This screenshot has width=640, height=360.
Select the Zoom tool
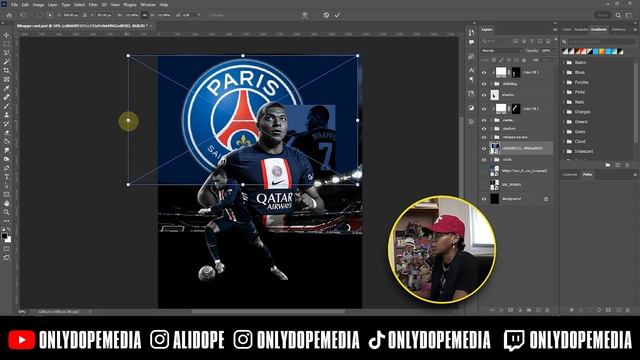(7, 212)
